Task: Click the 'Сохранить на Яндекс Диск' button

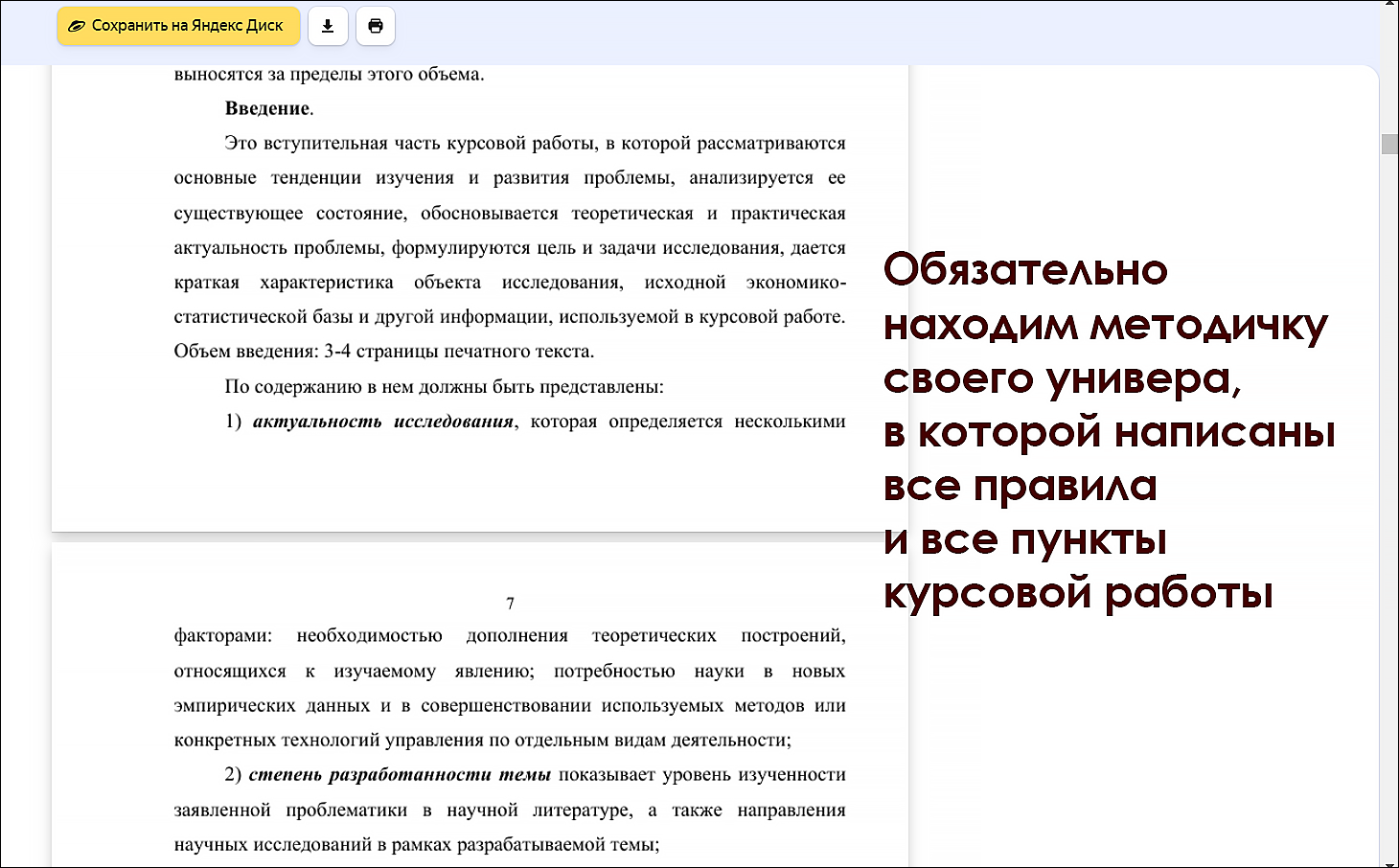Action: coord(178,26)
